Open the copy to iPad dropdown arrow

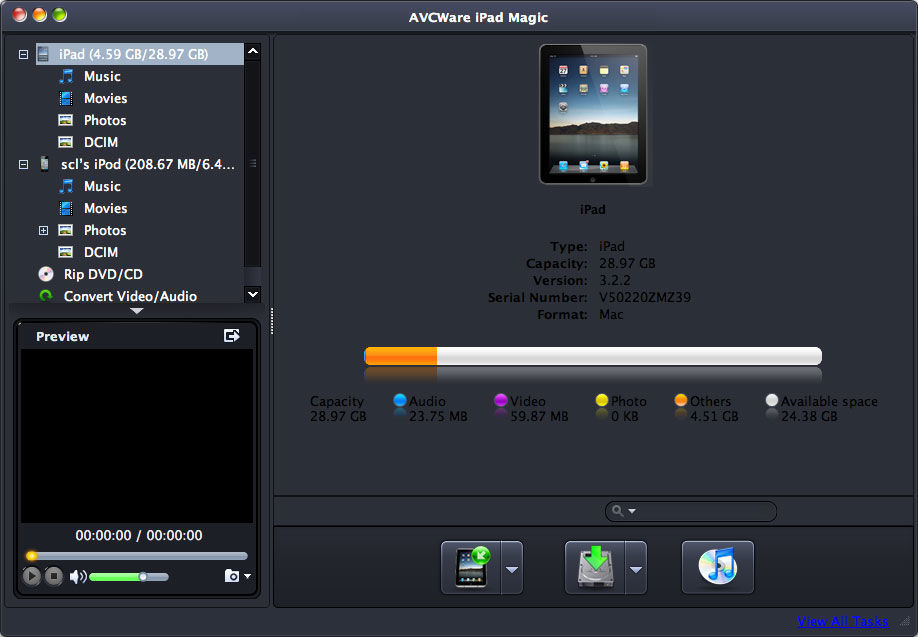coord(512,568)
